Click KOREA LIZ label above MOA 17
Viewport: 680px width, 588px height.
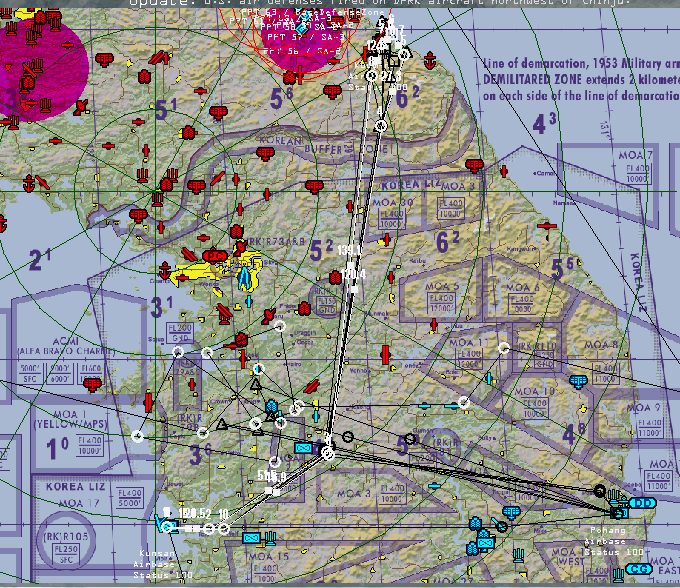tap(75, 487)
